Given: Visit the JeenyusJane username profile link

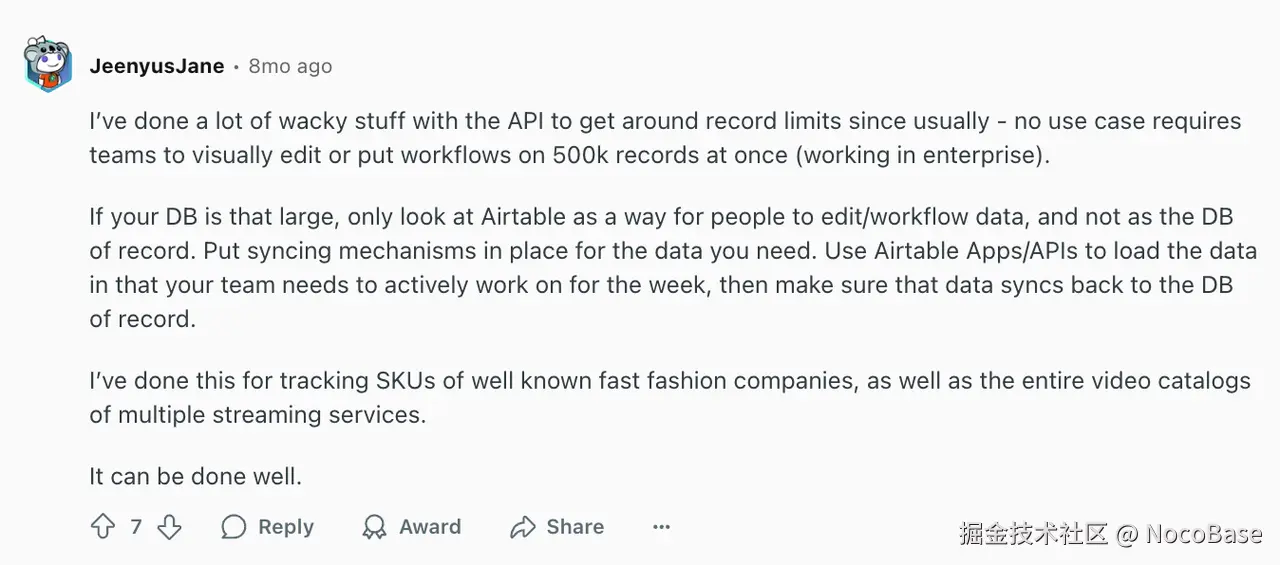Looking at the screenshot, I should 157,66.
